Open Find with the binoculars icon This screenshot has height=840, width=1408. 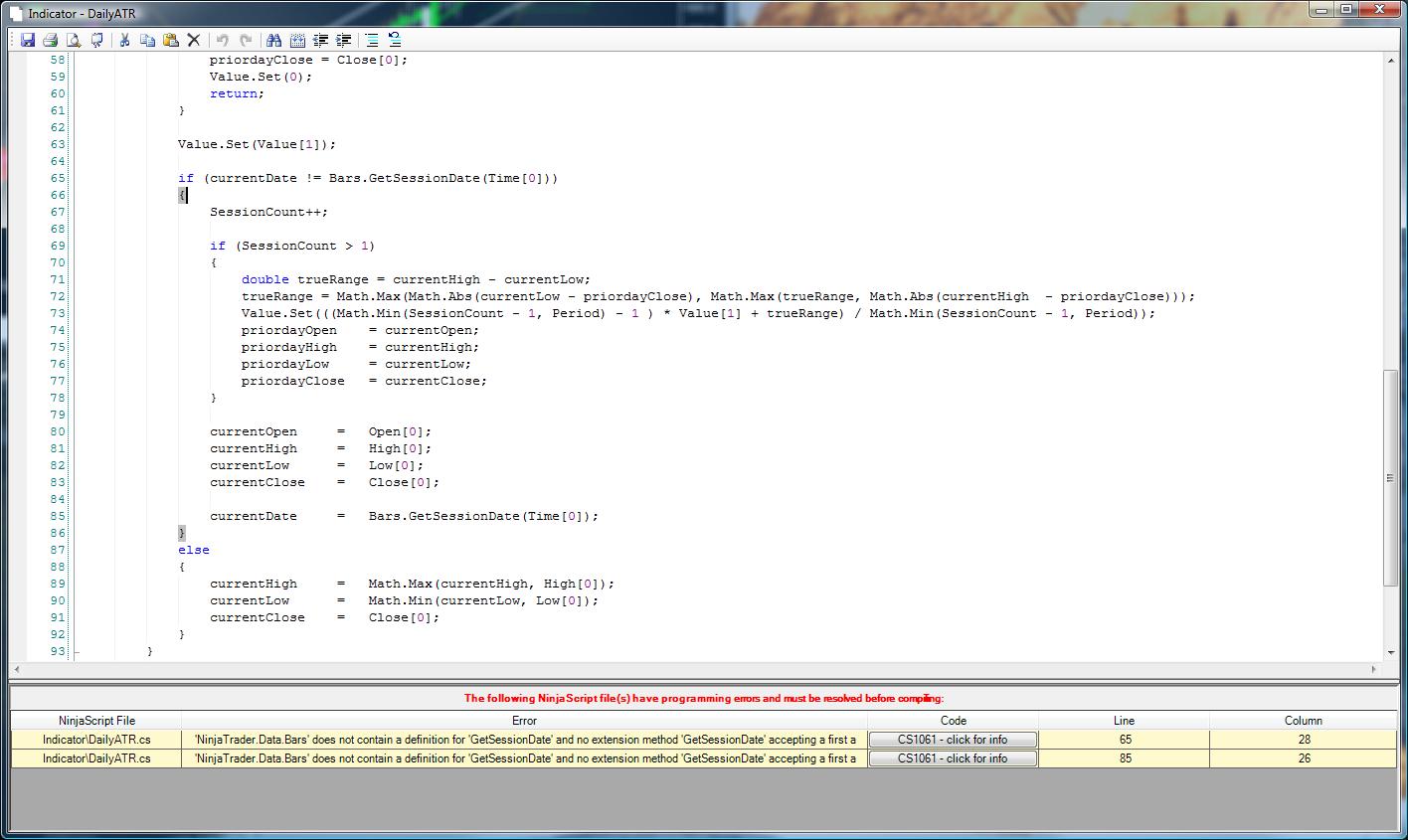click(273, 40)
